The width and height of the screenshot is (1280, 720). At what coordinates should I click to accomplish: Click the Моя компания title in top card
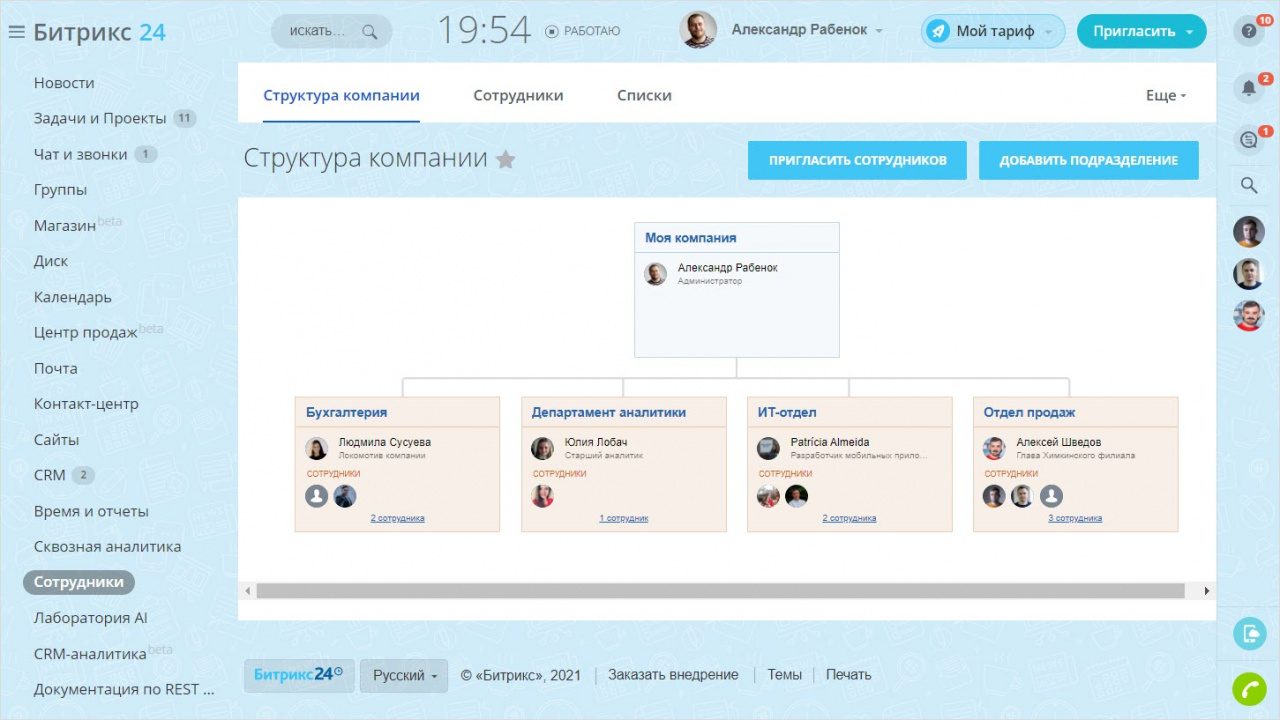click(690, 238)
